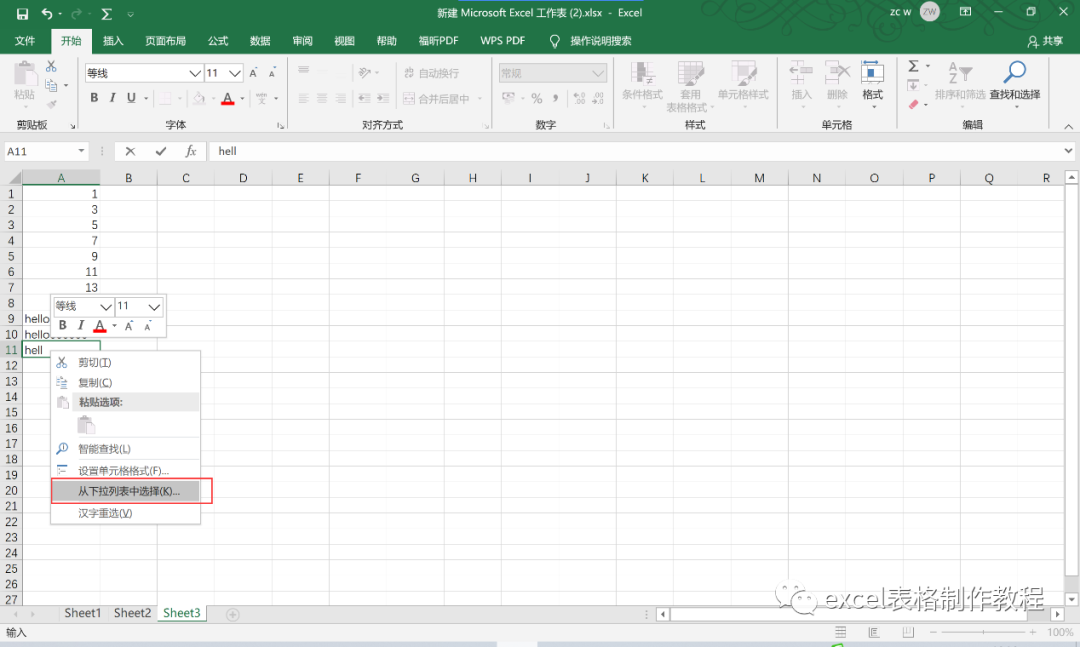Click the Wrap Text (自动换行) button
The height and width of the screenshot is (647, 1080).
(432, 73)
